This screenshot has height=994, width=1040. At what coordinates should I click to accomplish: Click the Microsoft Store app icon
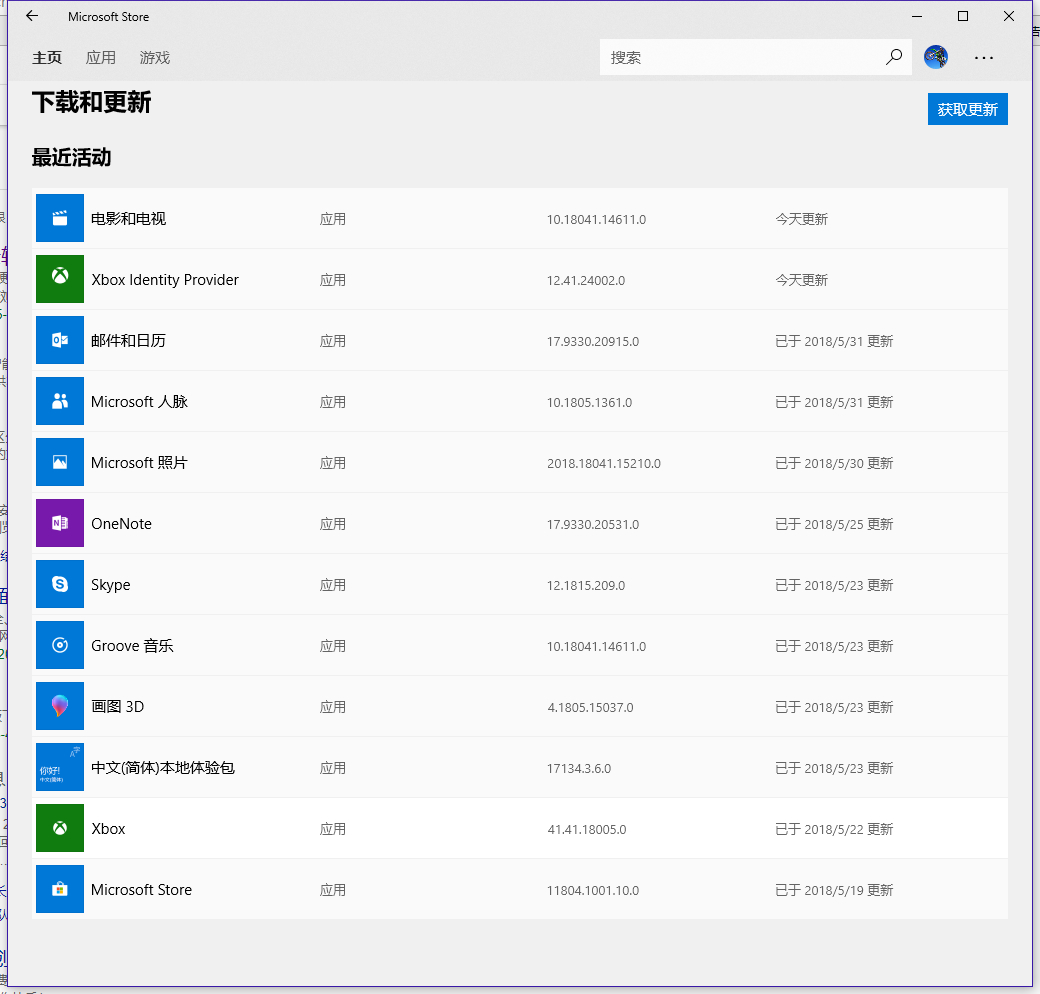60,889
